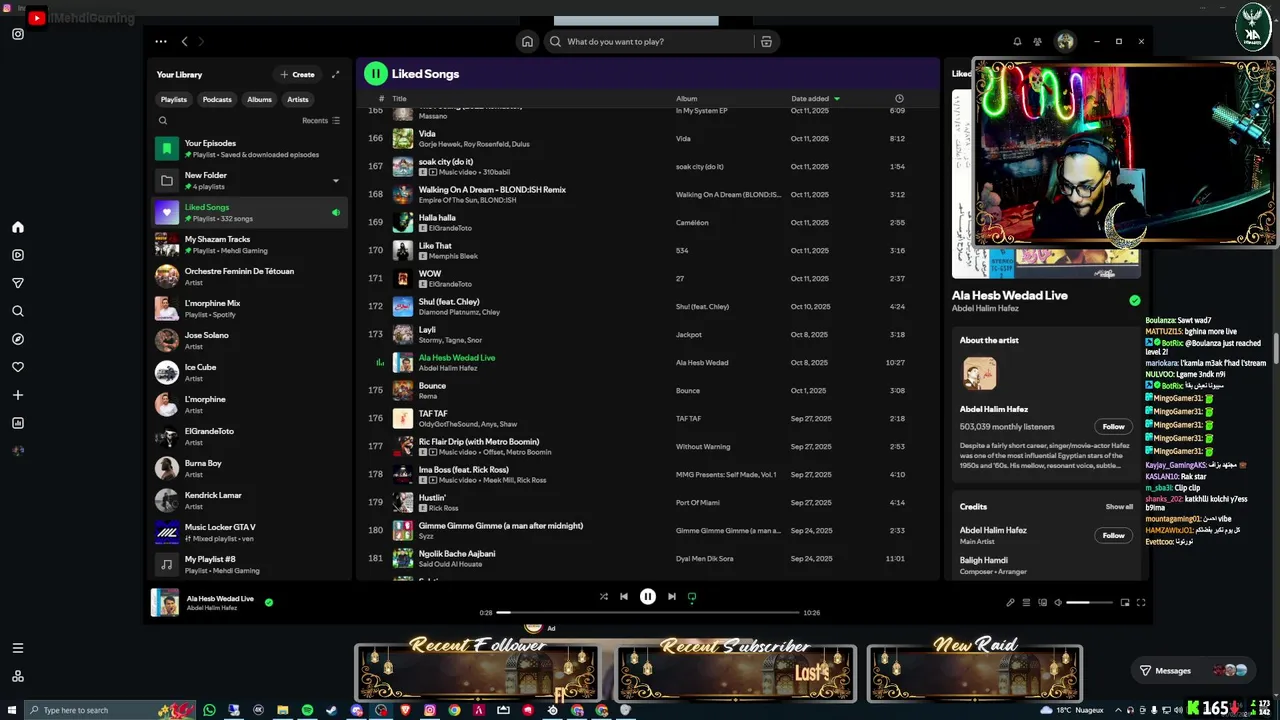This screenshot has width=1280, height=720.
Task: Open Connect to a device icon
Action: (x=1042, y=603)
